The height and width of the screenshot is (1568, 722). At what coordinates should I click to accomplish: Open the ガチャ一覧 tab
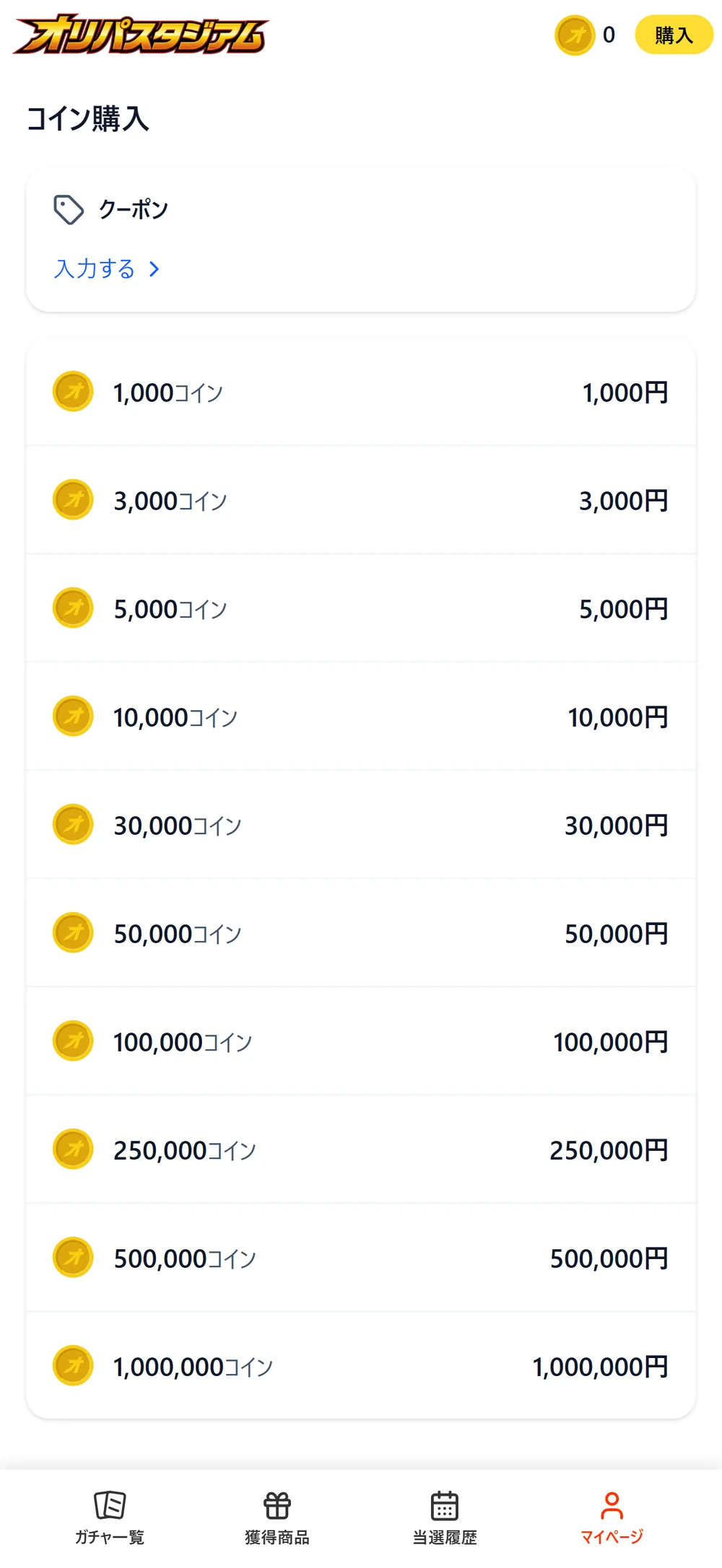click(110, 1517)
